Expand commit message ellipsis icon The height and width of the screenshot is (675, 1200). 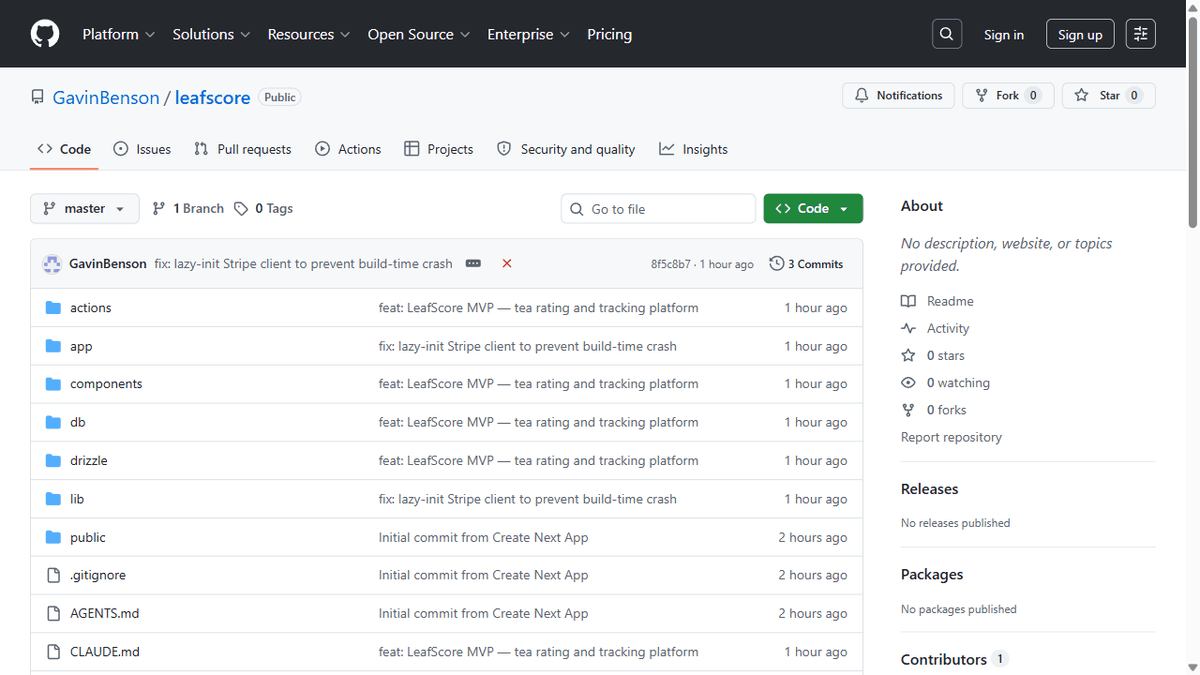pos(473,264)
